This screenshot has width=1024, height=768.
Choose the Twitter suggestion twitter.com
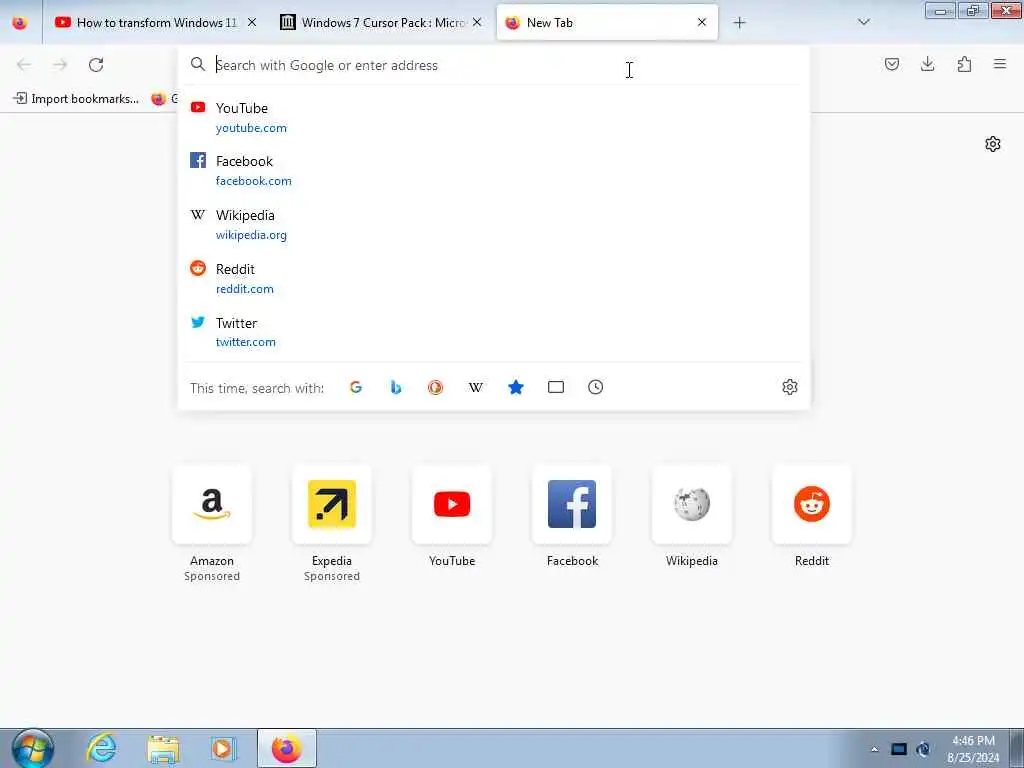[493, 332]
